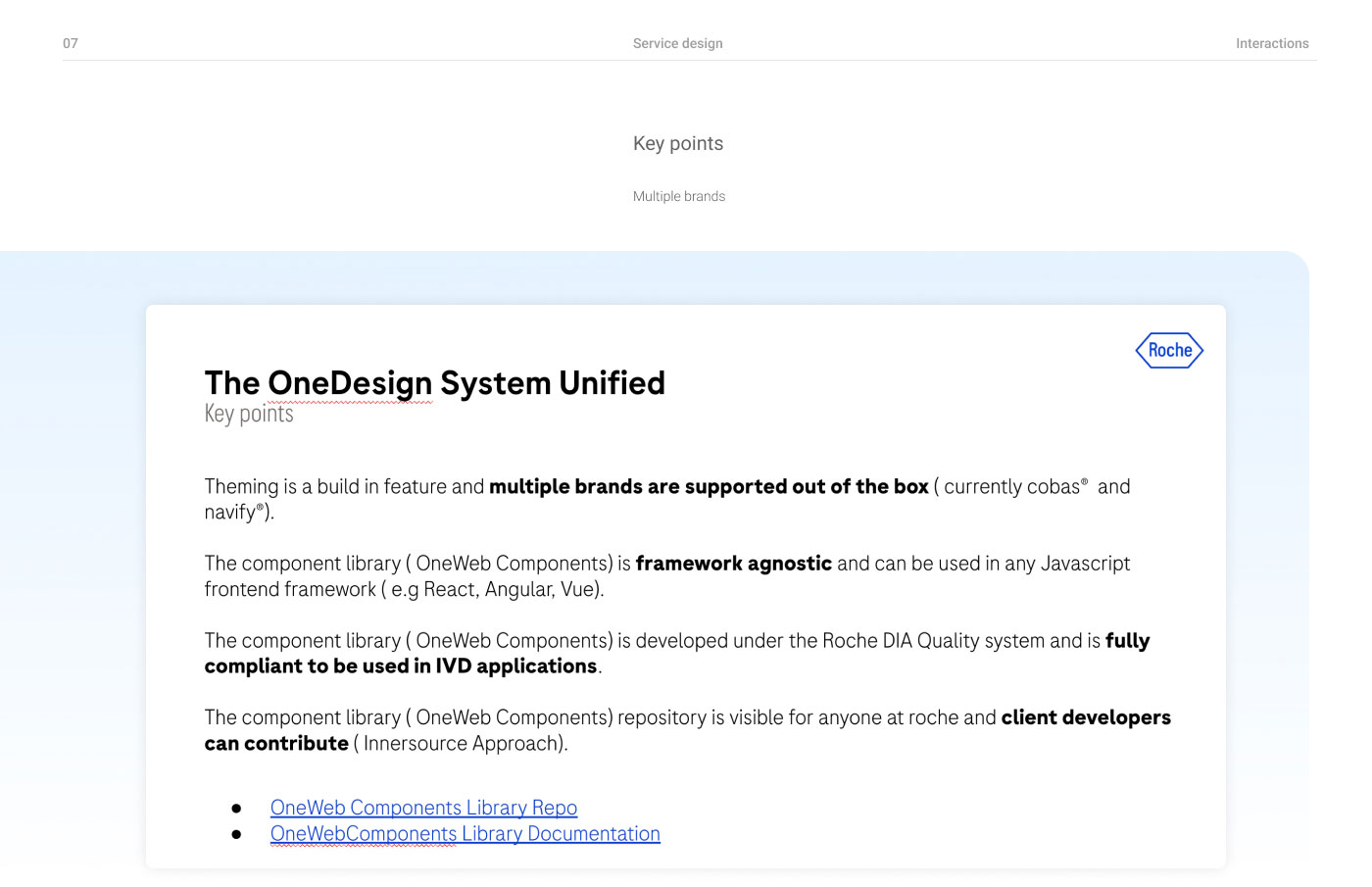
Task: Click the text 'e.g React, Angular, Vue'
Action: tap(494, 589)
